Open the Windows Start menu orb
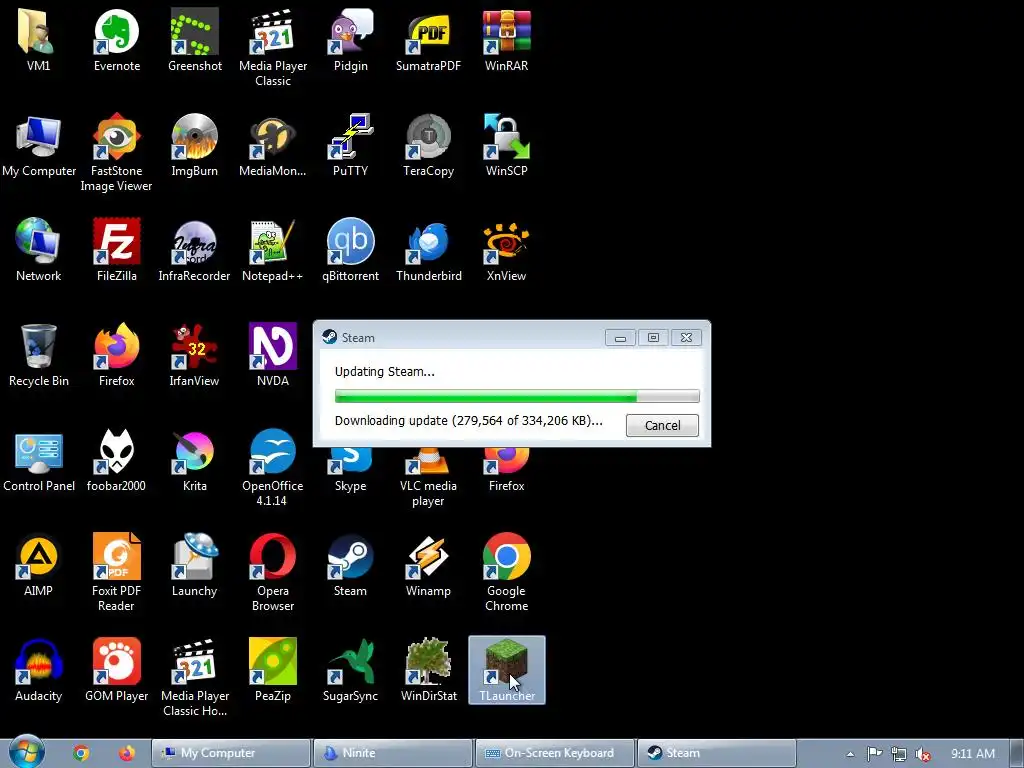Image resolution: width=1024 pixels, height=768 pixels. click(x=26, y=752)
